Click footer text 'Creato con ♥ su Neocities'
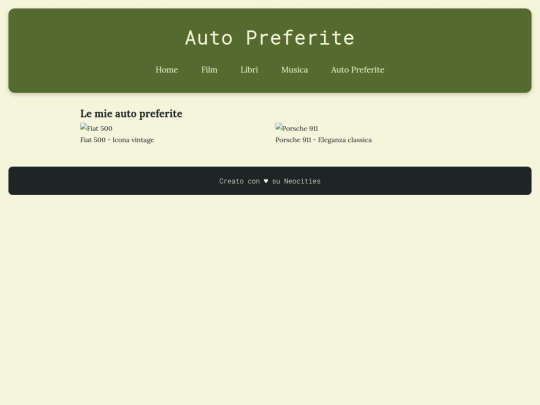The width and height of the screenshot is (540, 405). click(x=270, y=181)
